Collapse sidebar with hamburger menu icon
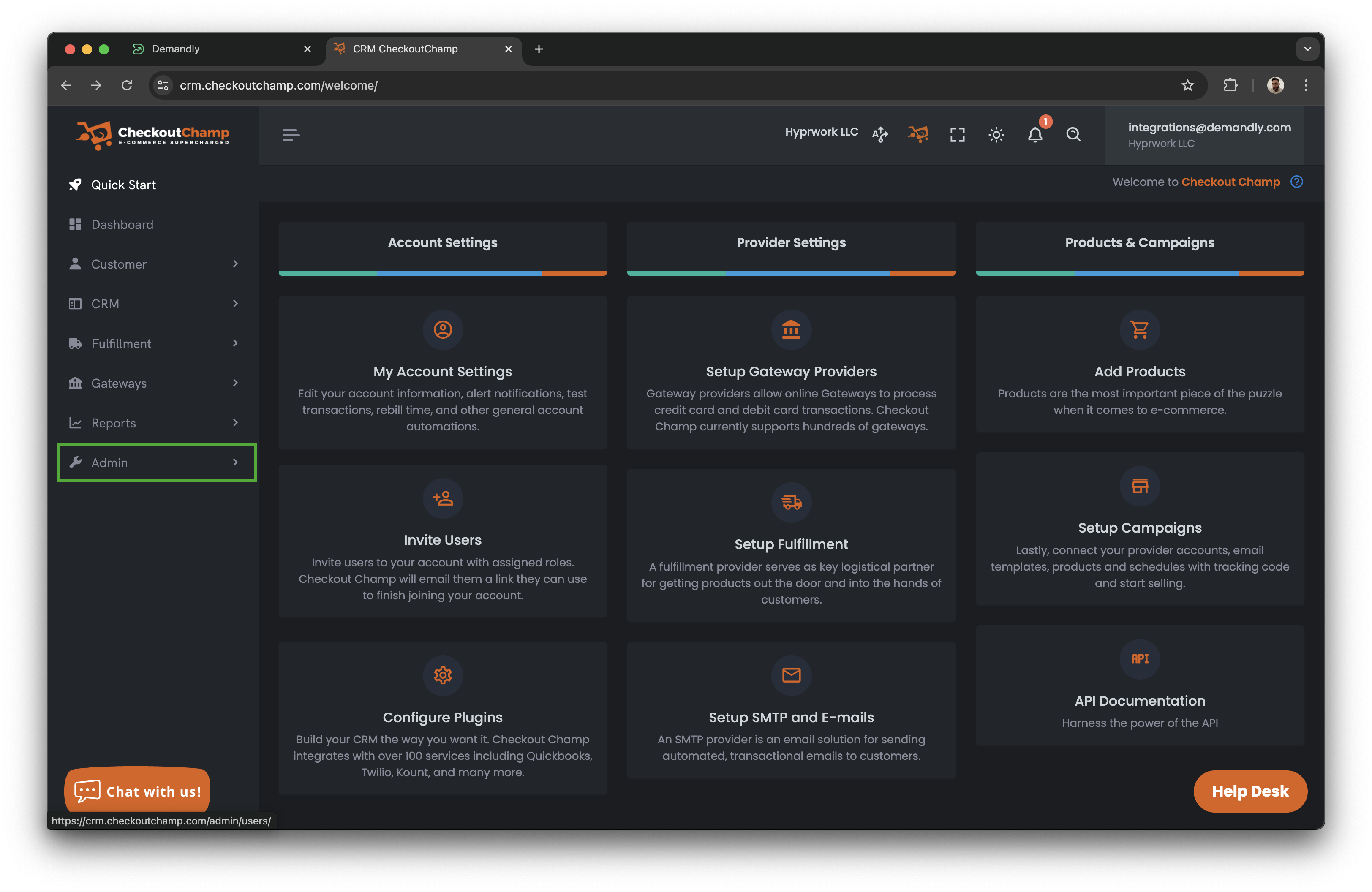The image size is (1372, 892). 291,135
